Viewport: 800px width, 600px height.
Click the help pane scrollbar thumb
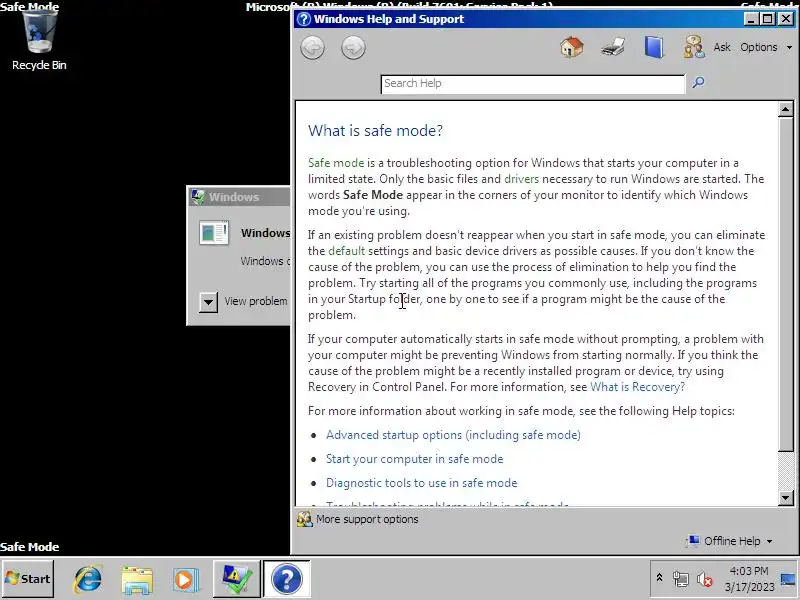(x=785, y=284)
